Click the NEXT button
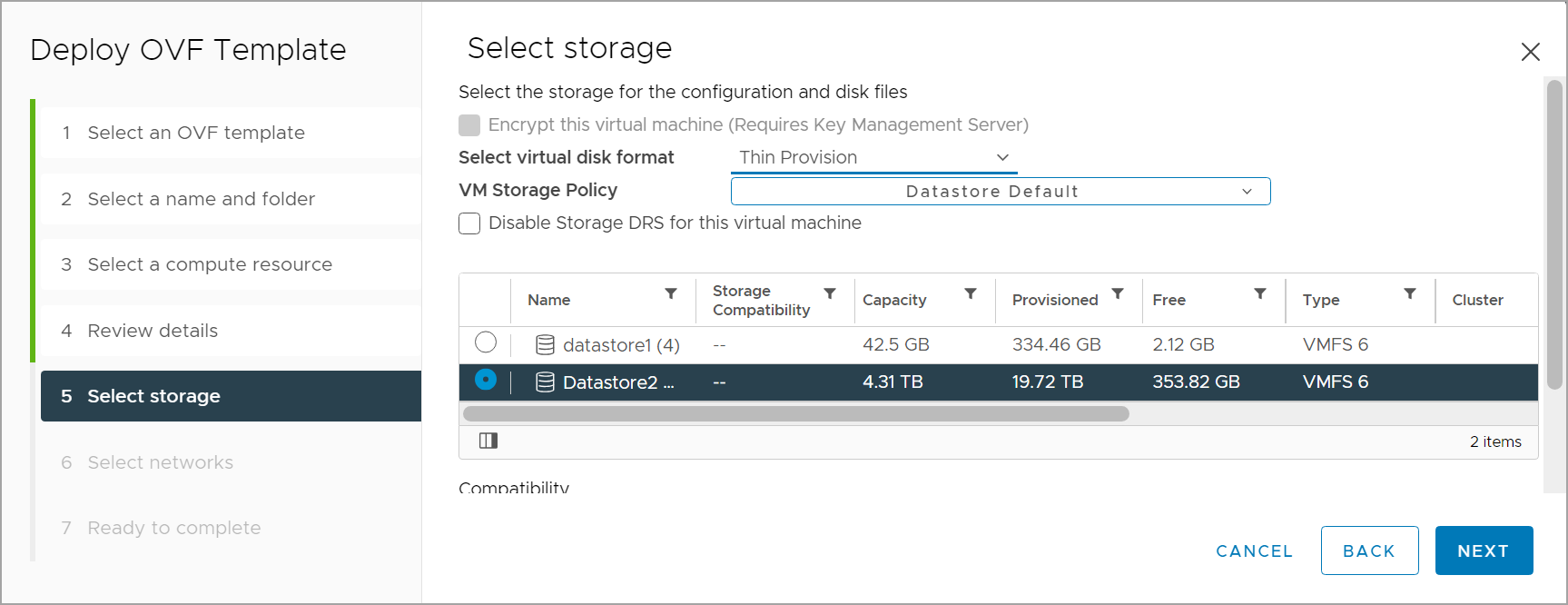This screenshot has height=605, width=1568. click(1483, 550)
